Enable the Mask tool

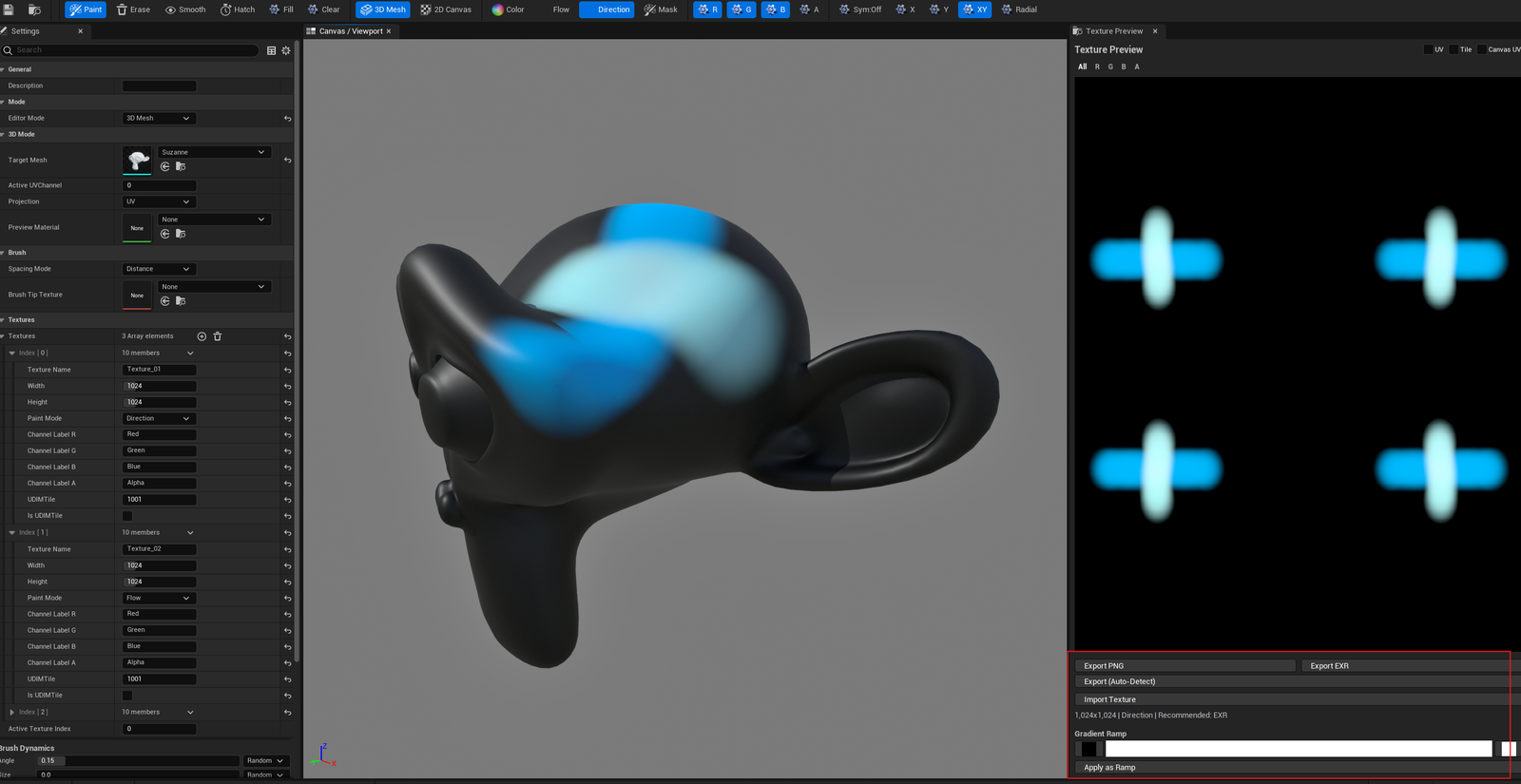pos(661,10)
